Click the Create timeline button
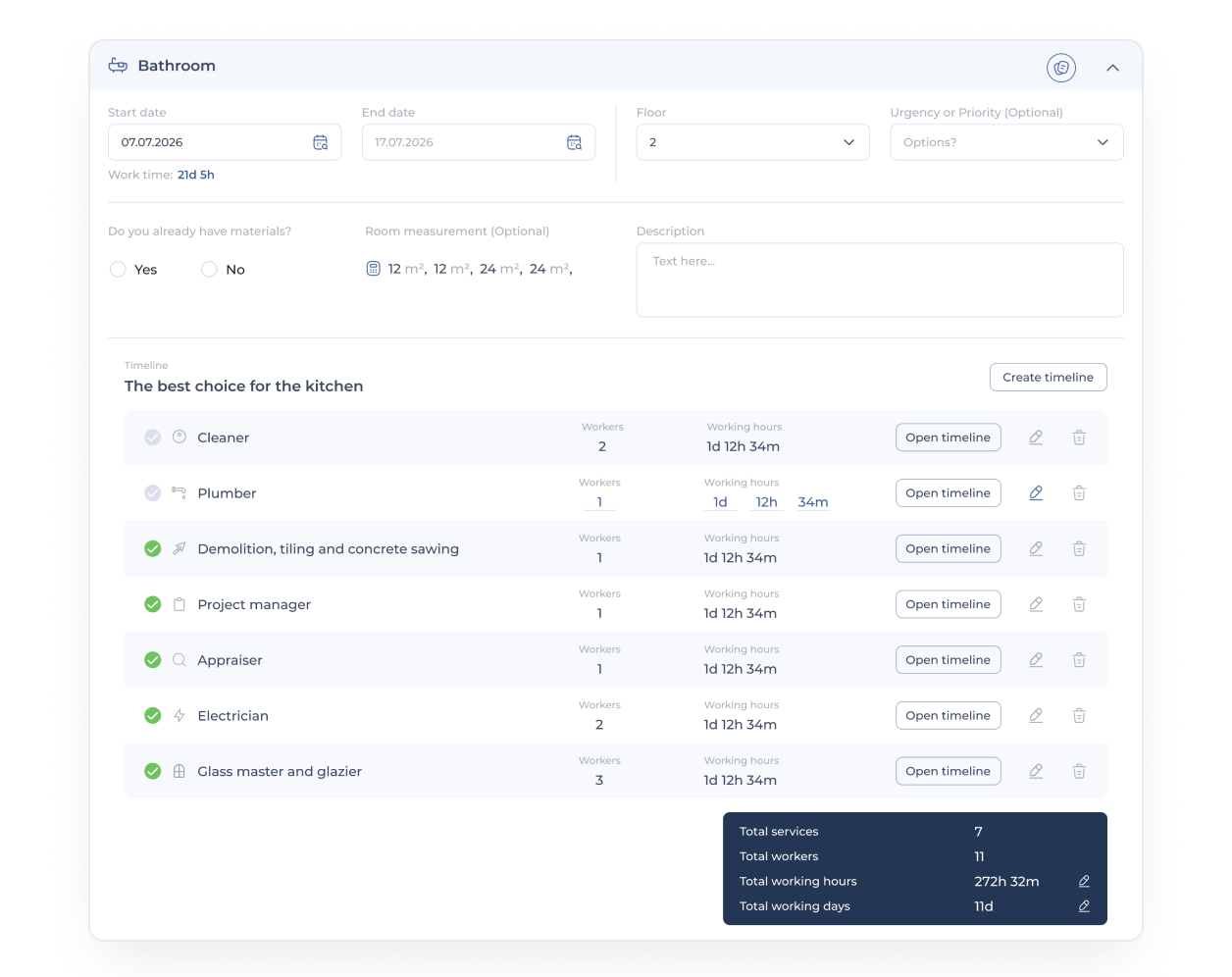The width and height of the screenshot is (1232, 977). coord(1048,378)
